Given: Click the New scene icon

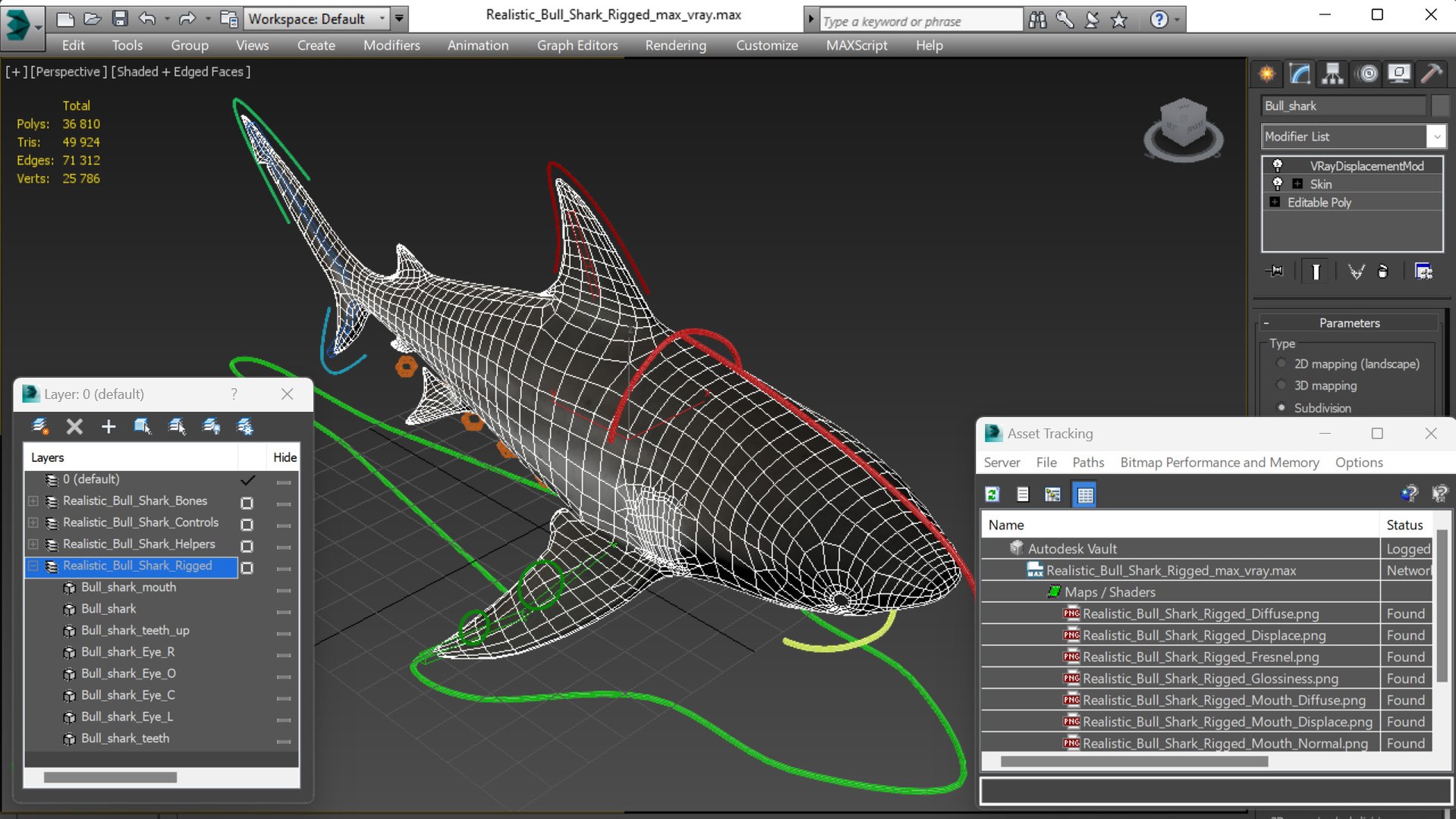Looking at the screenshot, I should point(65,18).
